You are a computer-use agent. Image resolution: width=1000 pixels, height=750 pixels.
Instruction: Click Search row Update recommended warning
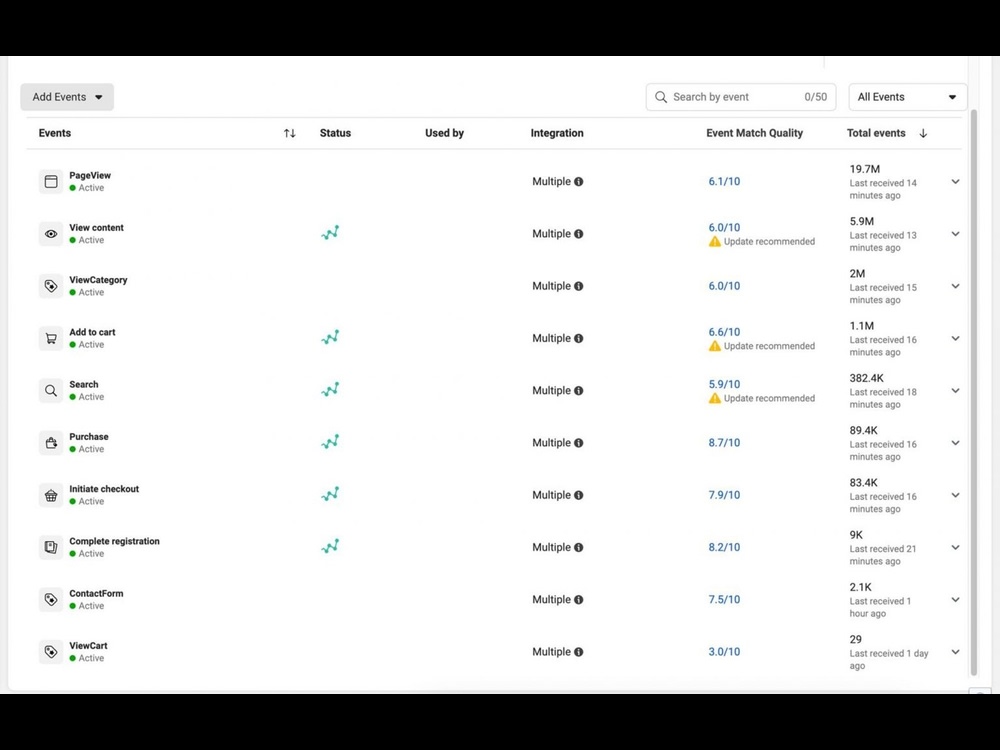(x=762, y=399)
